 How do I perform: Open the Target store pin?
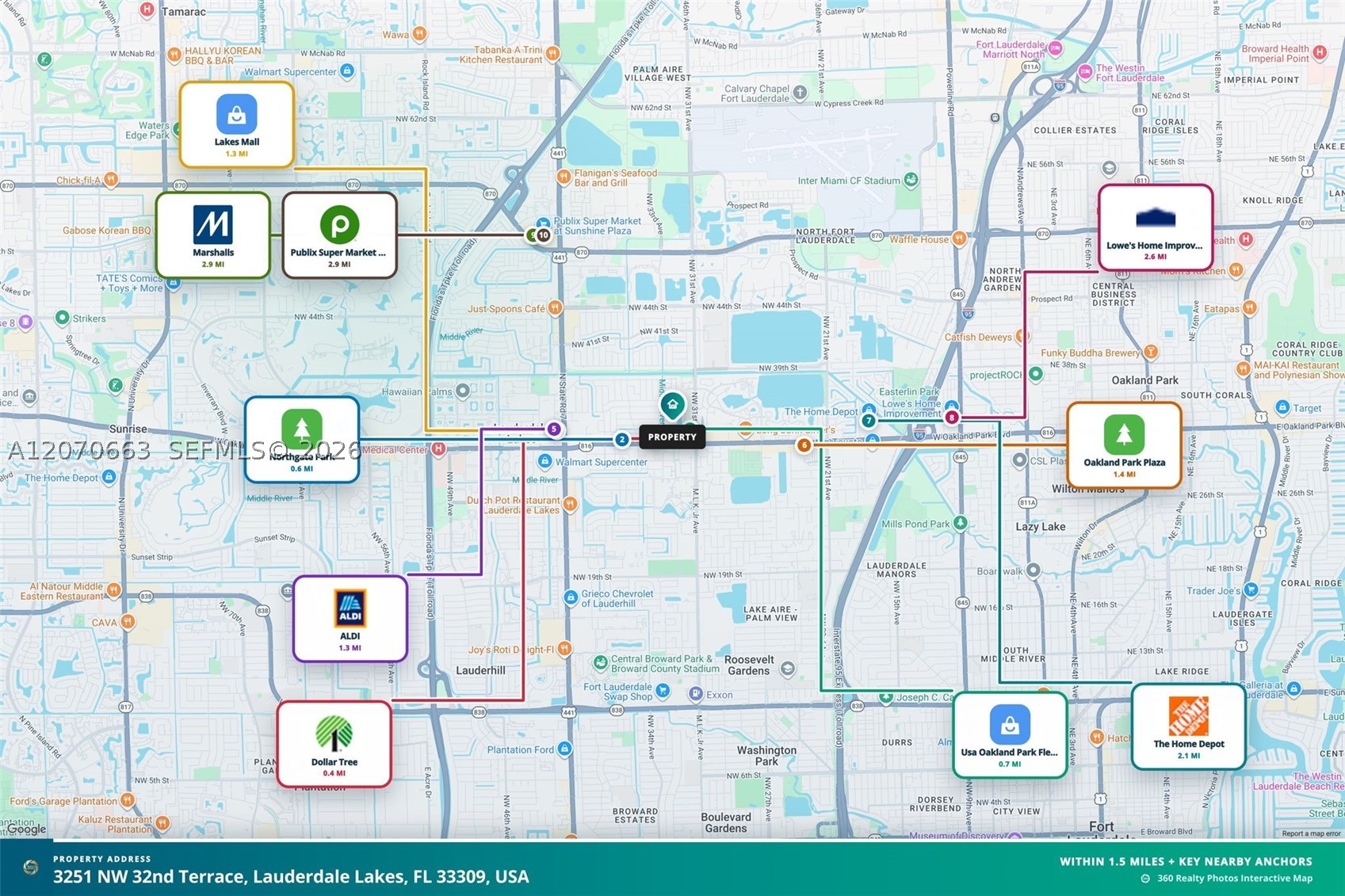click(x=1282, y=407)
